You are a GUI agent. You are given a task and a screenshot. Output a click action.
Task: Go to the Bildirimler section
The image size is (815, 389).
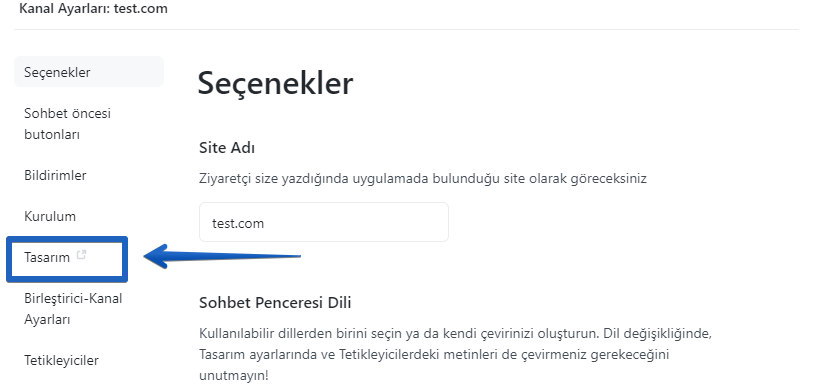(x=55, y=175)
